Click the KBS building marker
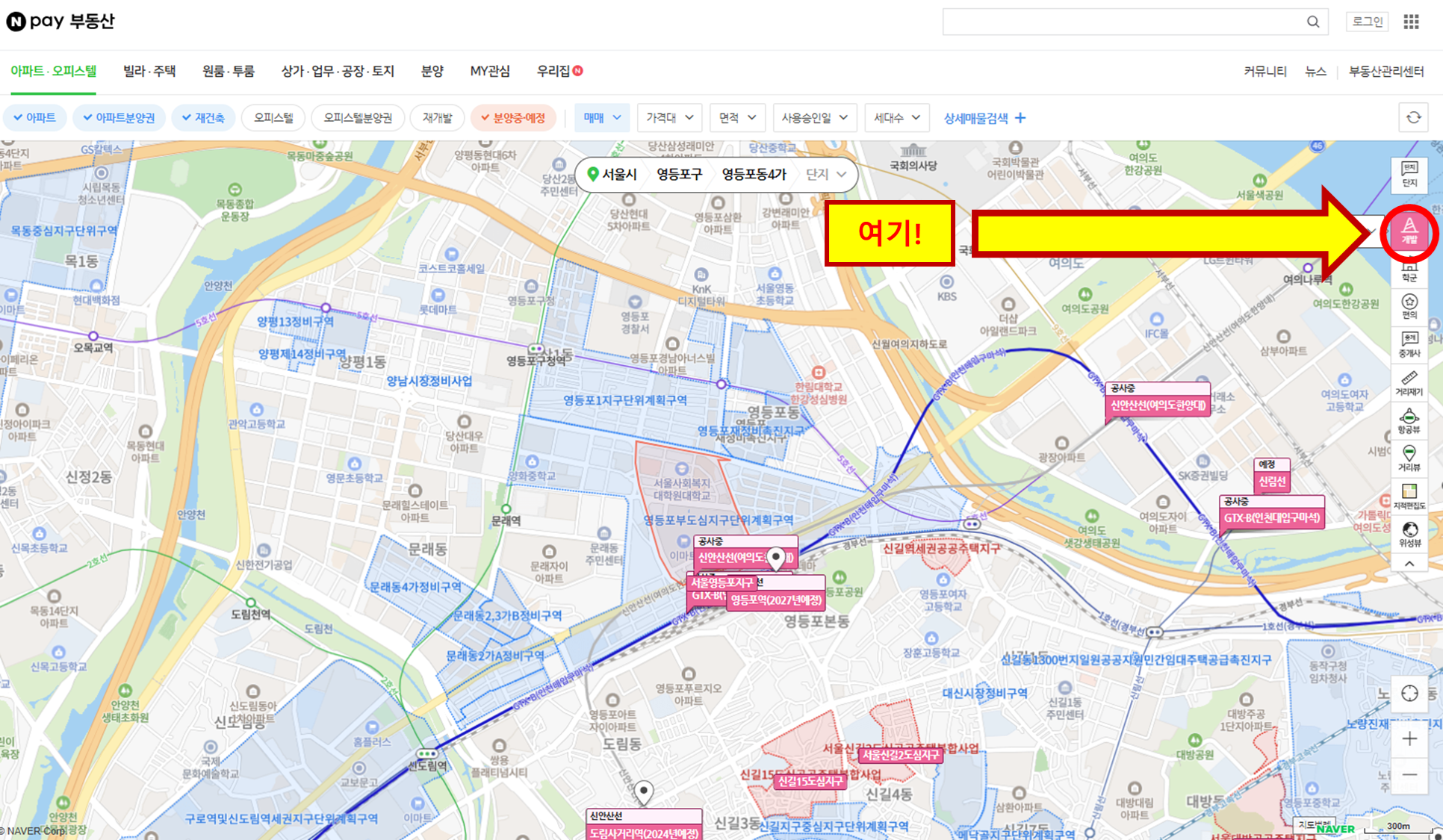Image resolution: width=1443 pixels, height=840 pixels. (946, 281)
